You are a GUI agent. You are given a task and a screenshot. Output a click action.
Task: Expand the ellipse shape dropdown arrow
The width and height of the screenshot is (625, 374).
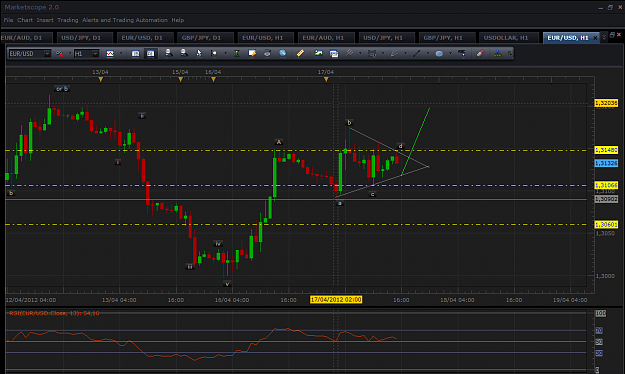point(450,53)
